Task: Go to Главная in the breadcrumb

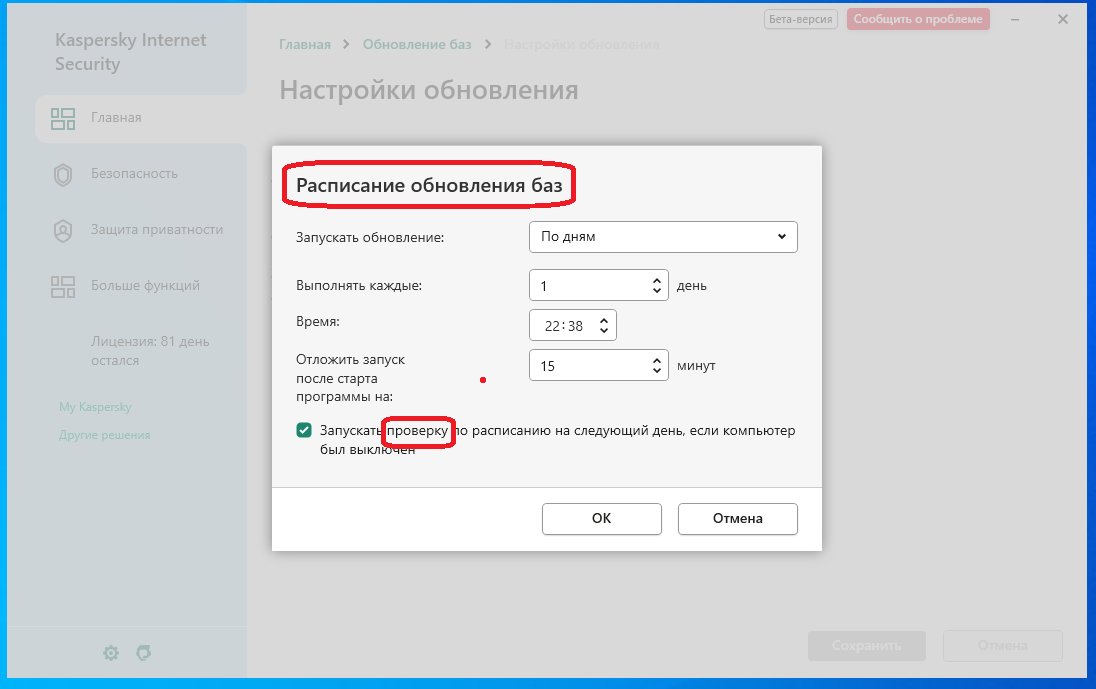Action: coord(305,44)
